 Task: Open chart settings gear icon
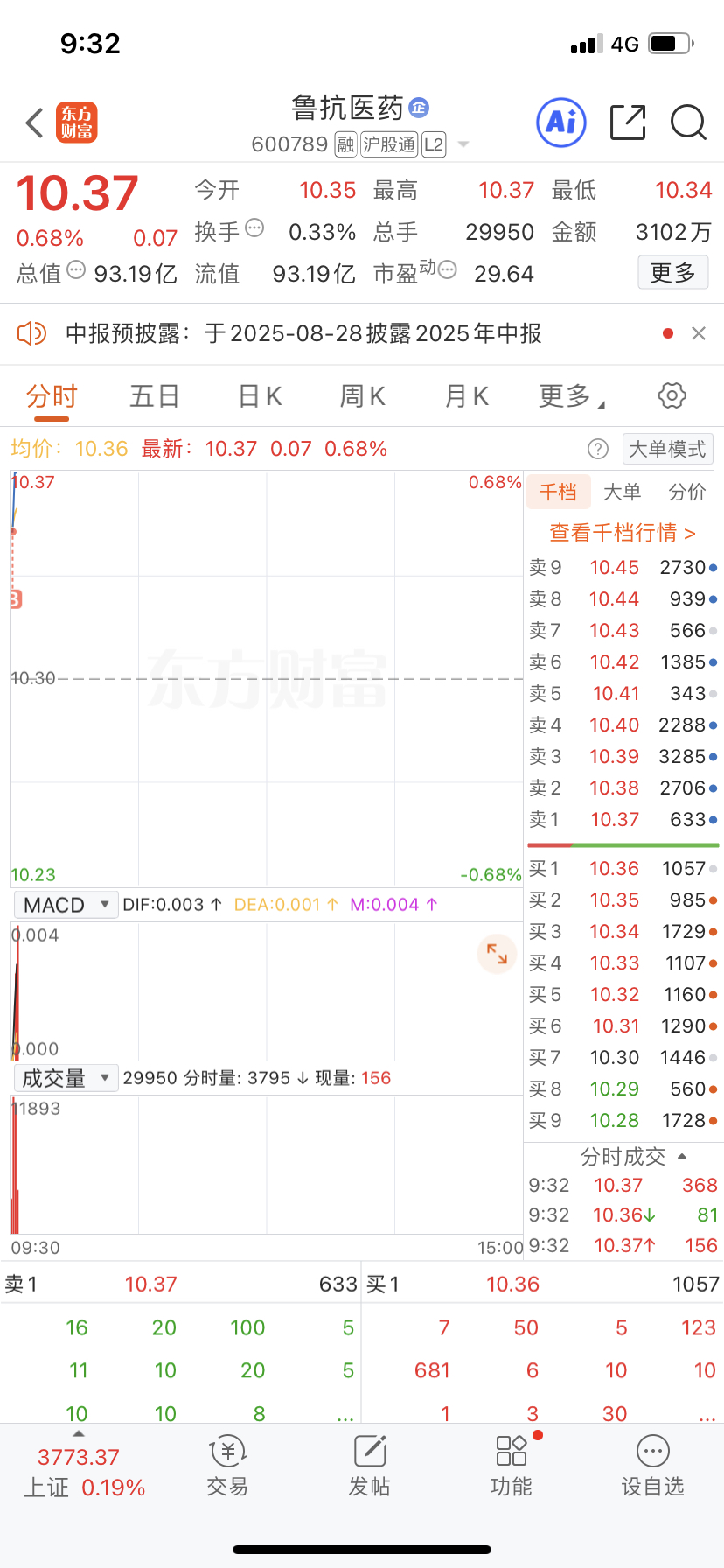672,395
